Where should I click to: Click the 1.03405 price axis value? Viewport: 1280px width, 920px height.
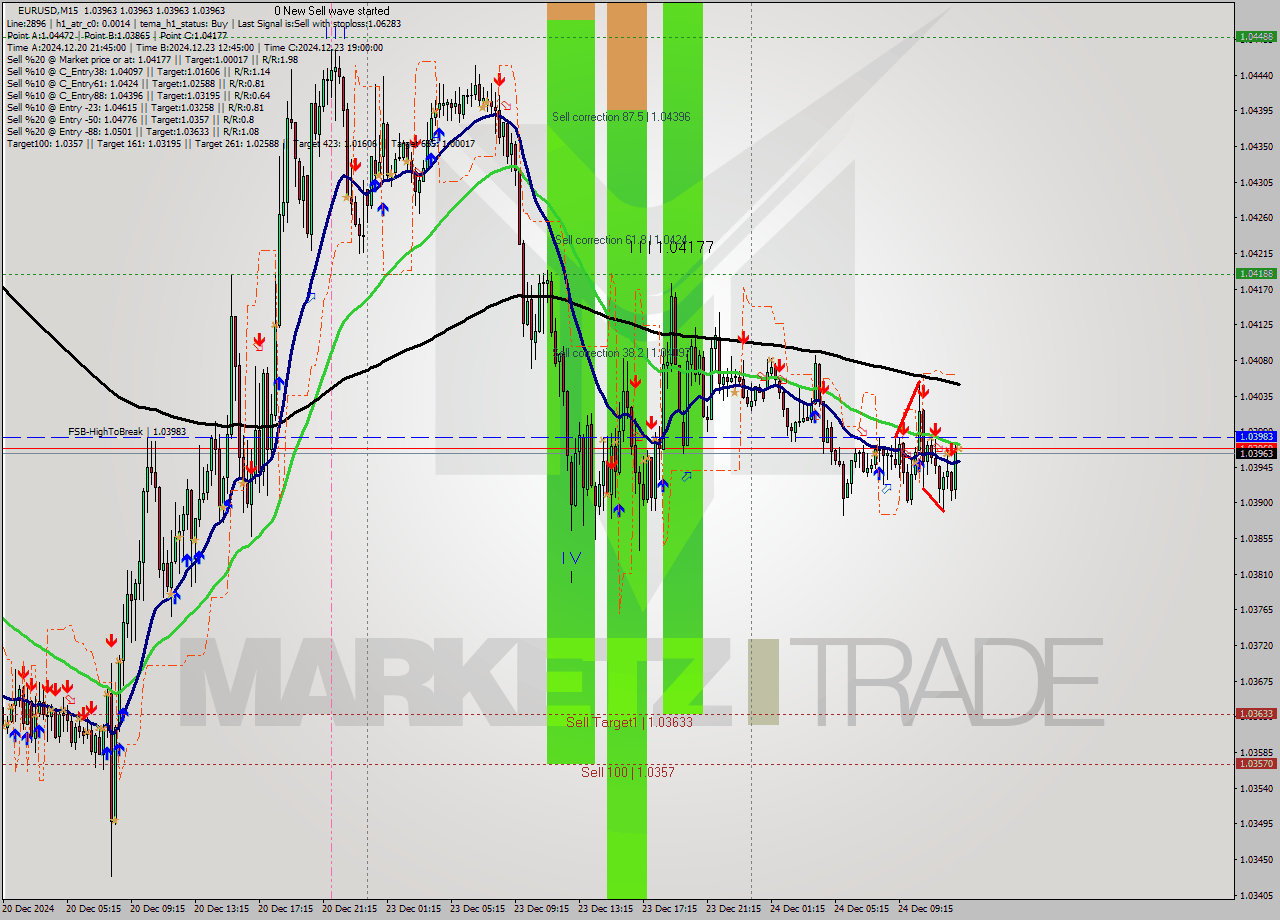tap(1256, 895)
